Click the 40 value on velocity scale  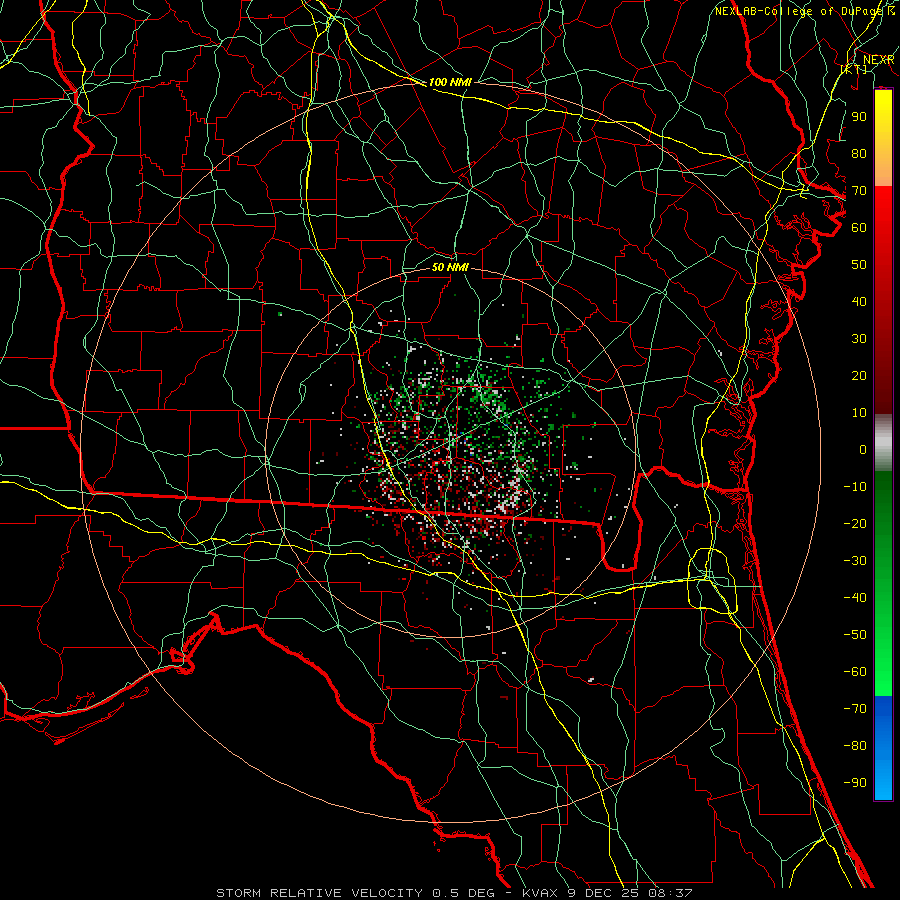(x=859, y=302)
